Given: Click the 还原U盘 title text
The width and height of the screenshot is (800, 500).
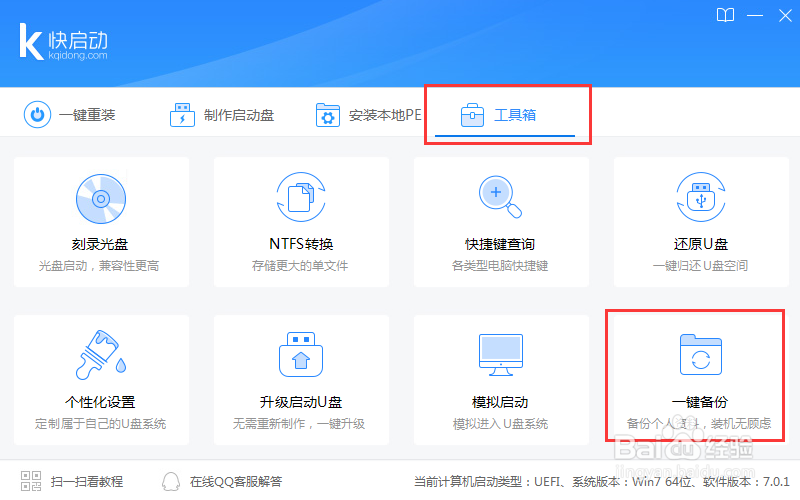Looking at the screenshot, I should pyautogui.click(x=701, y=244).
